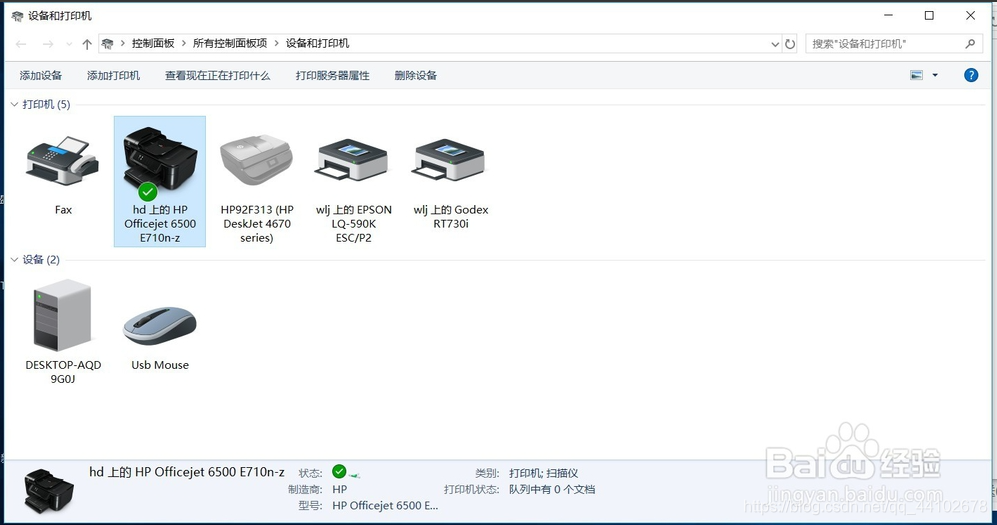
Task: Collapse the 打印机 (5) group
Action: (x=15, y=104)
